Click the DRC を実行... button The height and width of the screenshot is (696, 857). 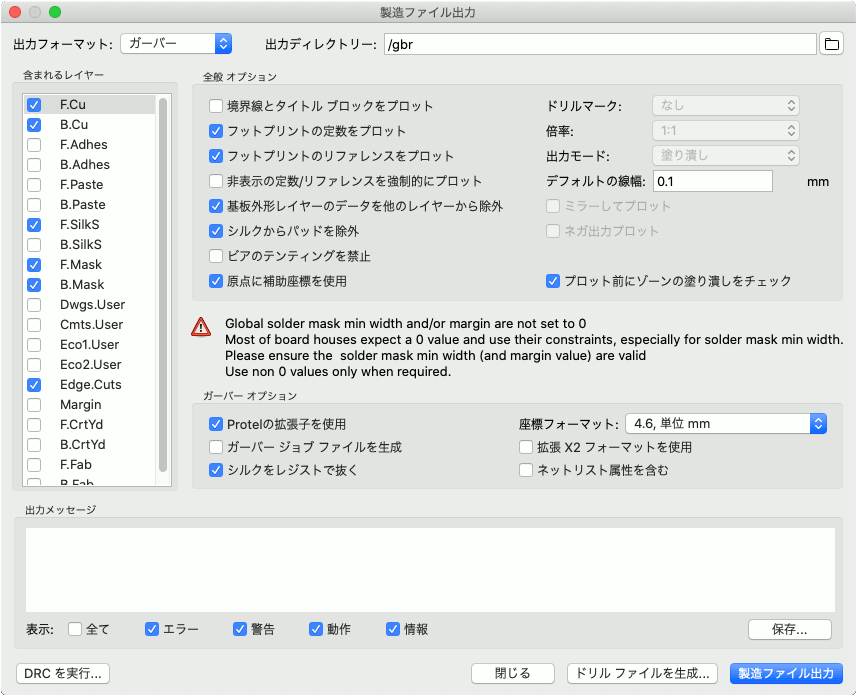tap(63, 674)
